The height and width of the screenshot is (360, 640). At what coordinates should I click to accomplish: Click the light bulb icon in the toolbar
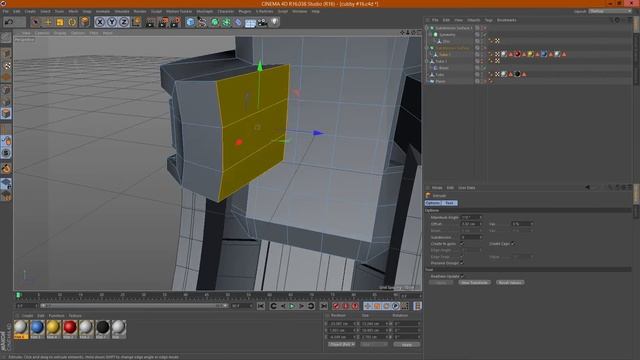[x=275, y=22]
